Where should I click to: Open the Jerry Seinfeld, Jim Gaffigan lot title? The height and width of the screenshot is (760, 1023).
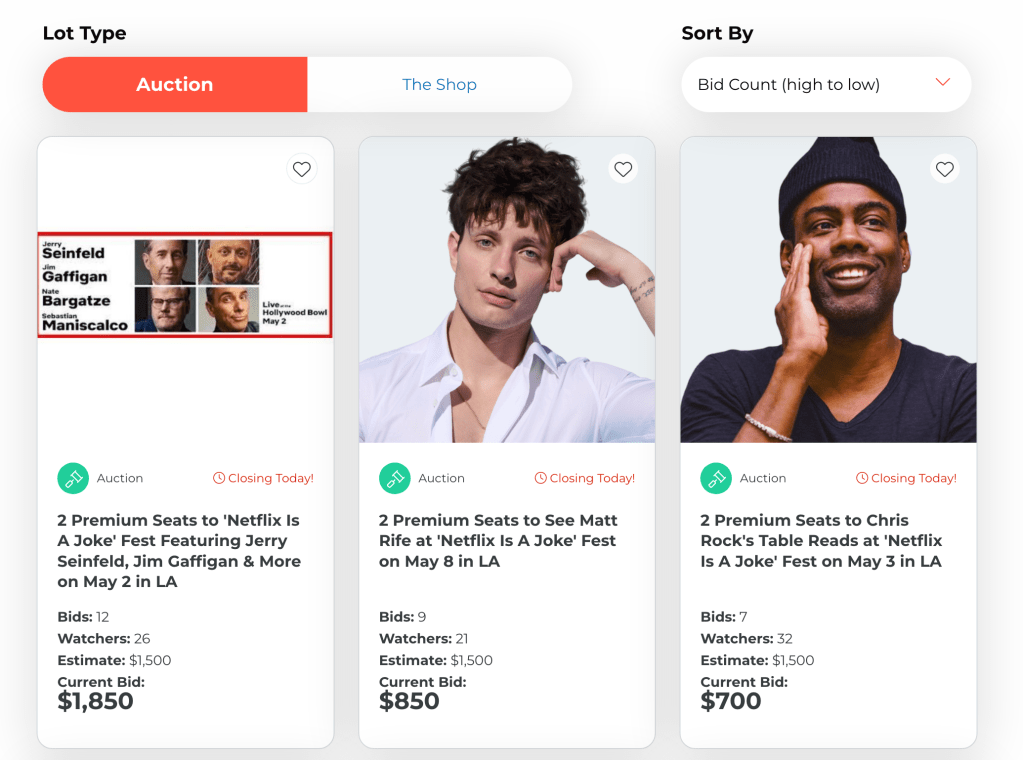click(178, 551)
